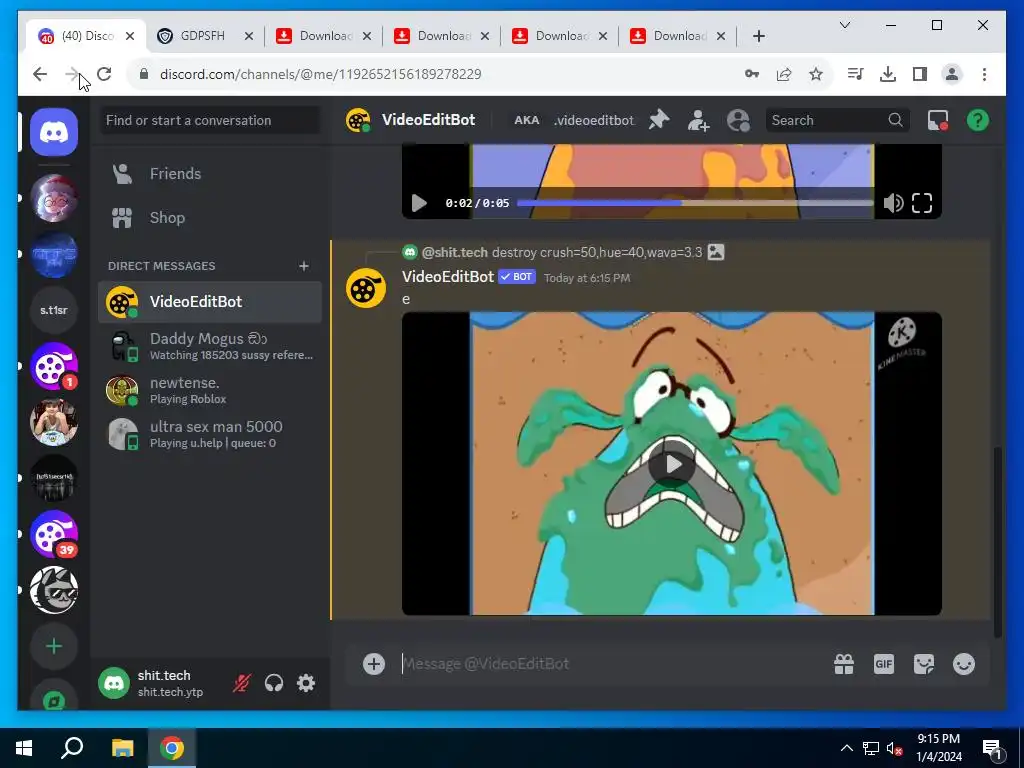1024x768 pixels.
Task: Seek on the upper video progress bar
Action: (x=695, y=203)
